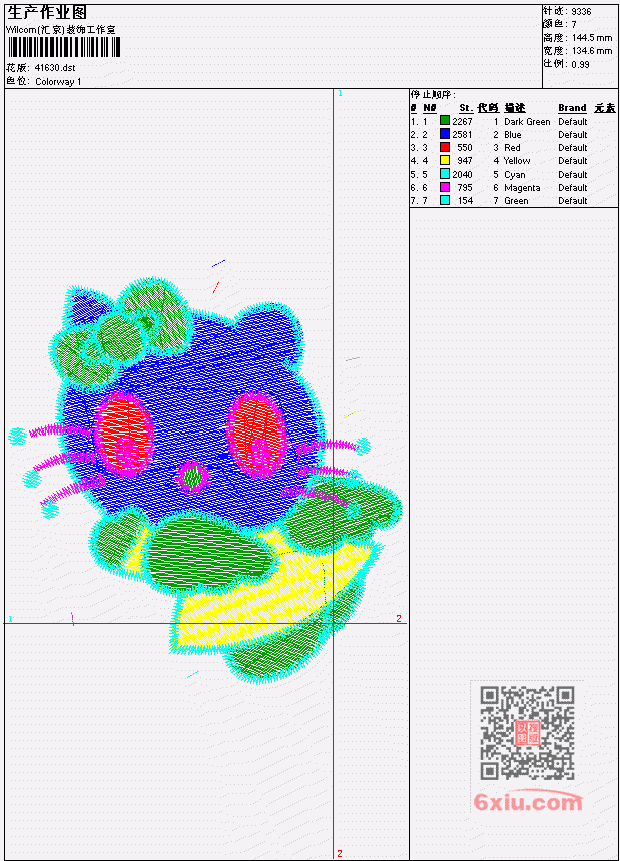
Task: Select the "Dark Green" description text
Action: click(527, 122)
